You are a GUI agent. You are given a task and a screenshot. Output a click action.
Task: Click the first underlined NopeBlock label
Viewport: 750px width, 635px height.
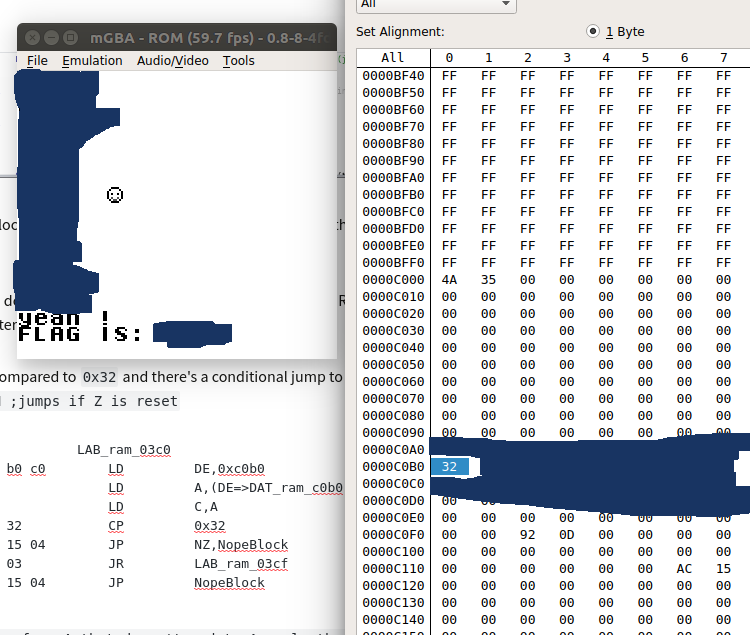pyautogui.click(x=253, y=545)
